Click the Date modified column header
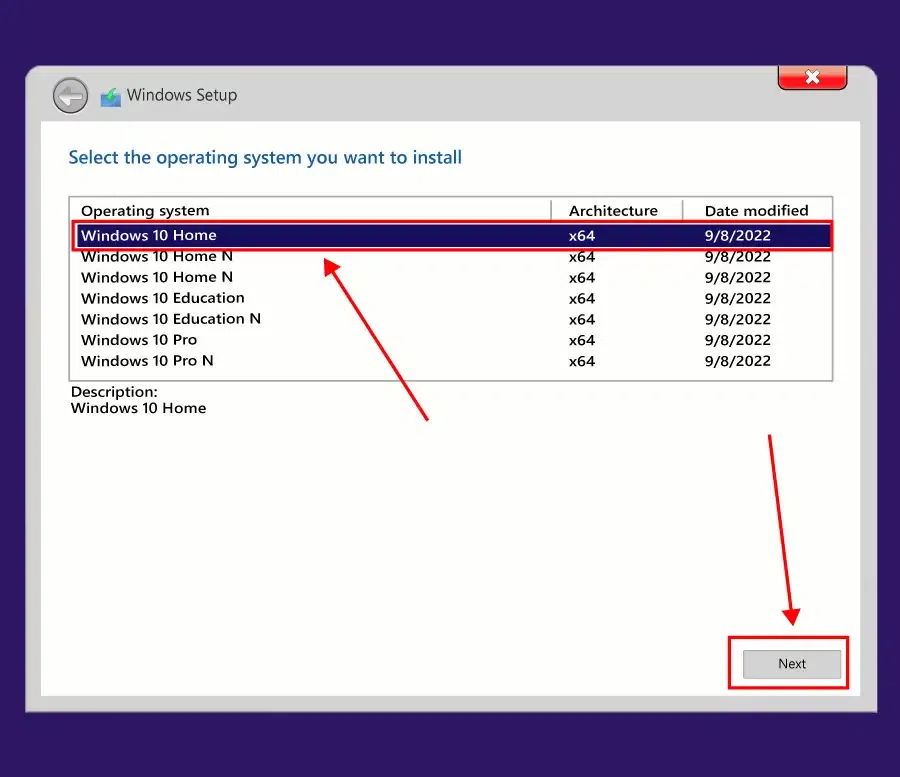Screen dimensions: 900x777 757,211
